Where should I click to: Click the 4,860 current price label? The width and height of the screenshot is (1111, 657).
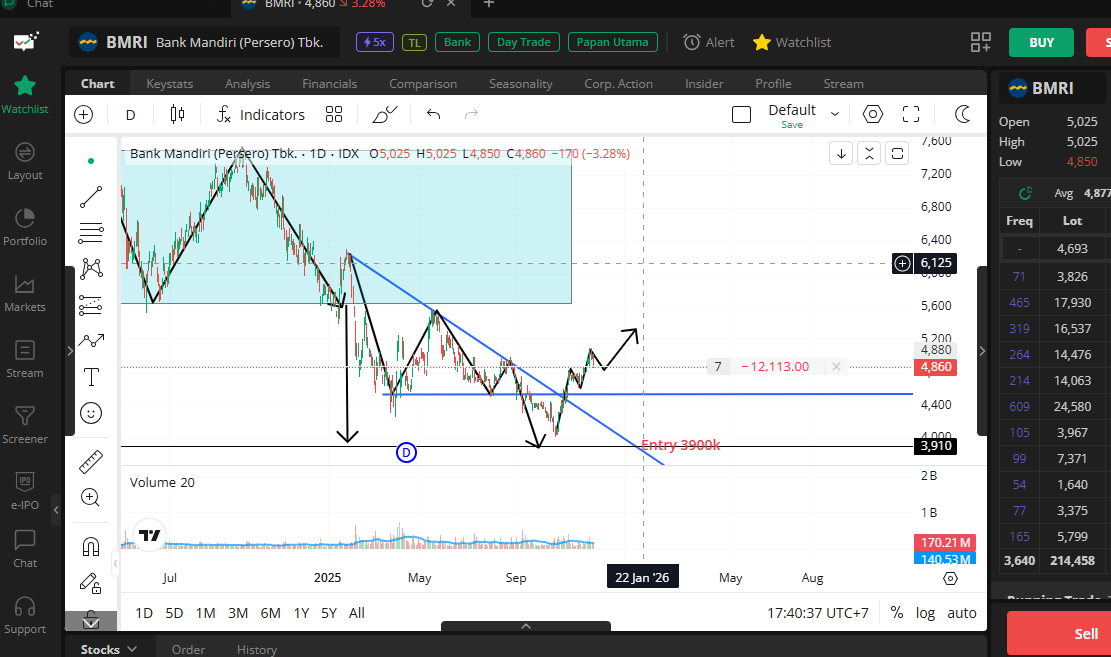tap(935, 367)
